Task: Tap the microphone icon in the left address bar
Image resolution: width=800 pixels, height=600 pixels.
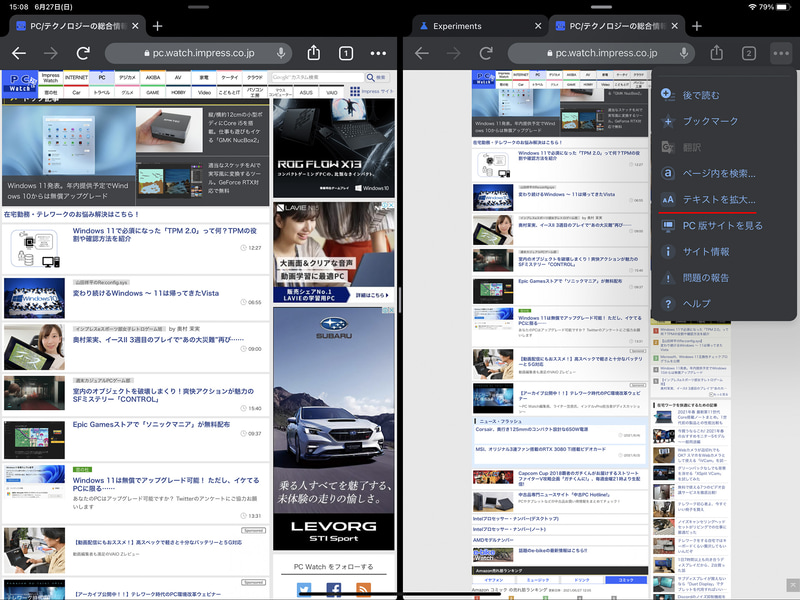Action: [281, 53]
